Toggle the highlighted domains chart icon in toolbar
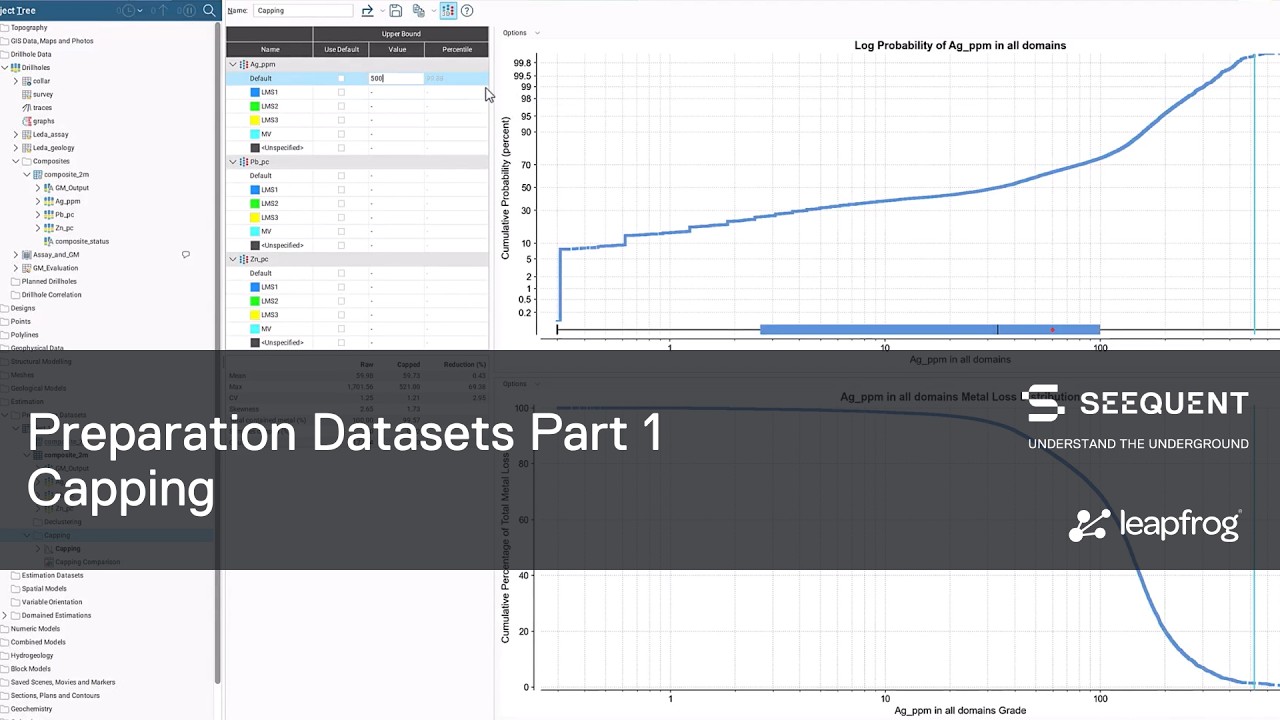 tap(448, 10)
